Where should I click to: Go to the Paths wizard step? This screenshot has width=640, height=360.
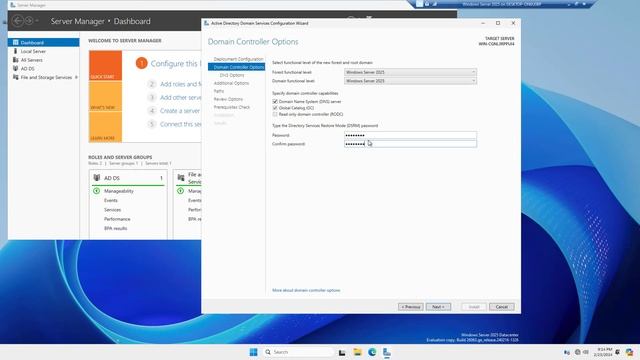(219, 91)
